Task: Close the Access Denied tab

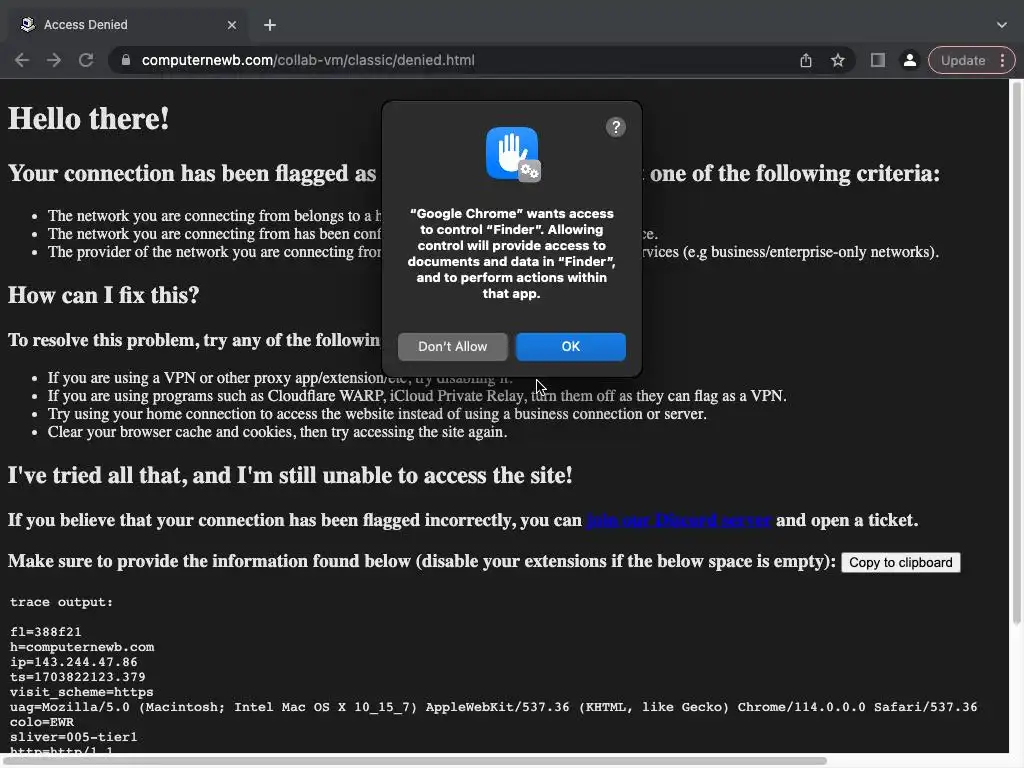Action: click(x=232, y=25)
